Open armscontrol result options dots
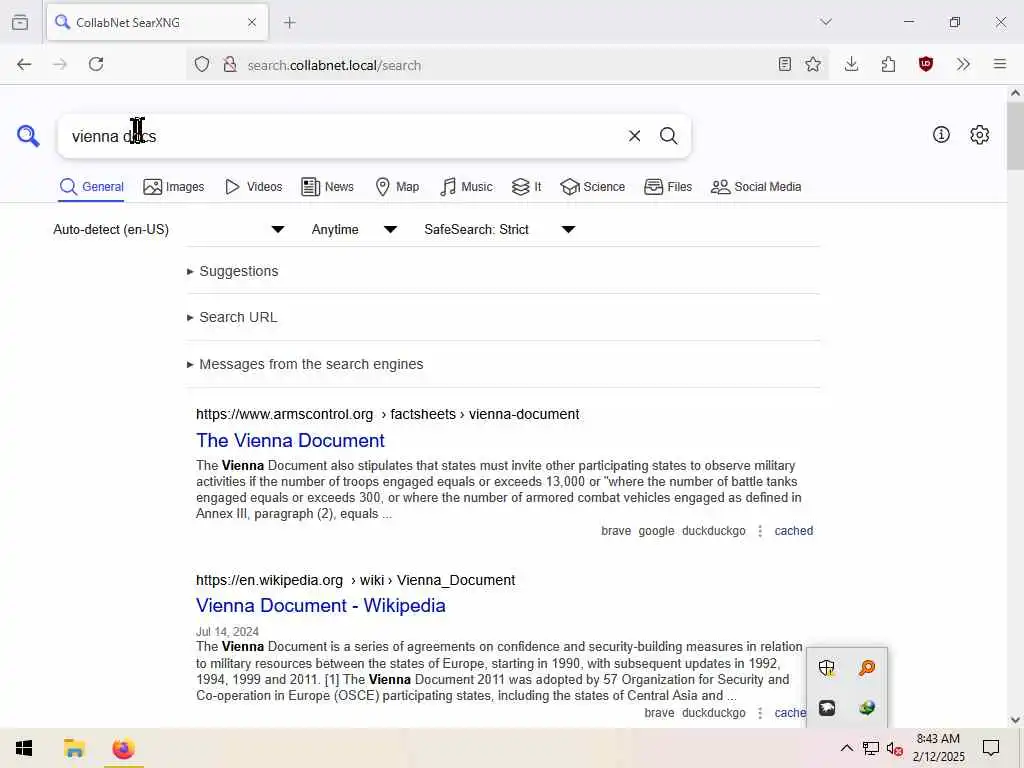 (760, 531)
